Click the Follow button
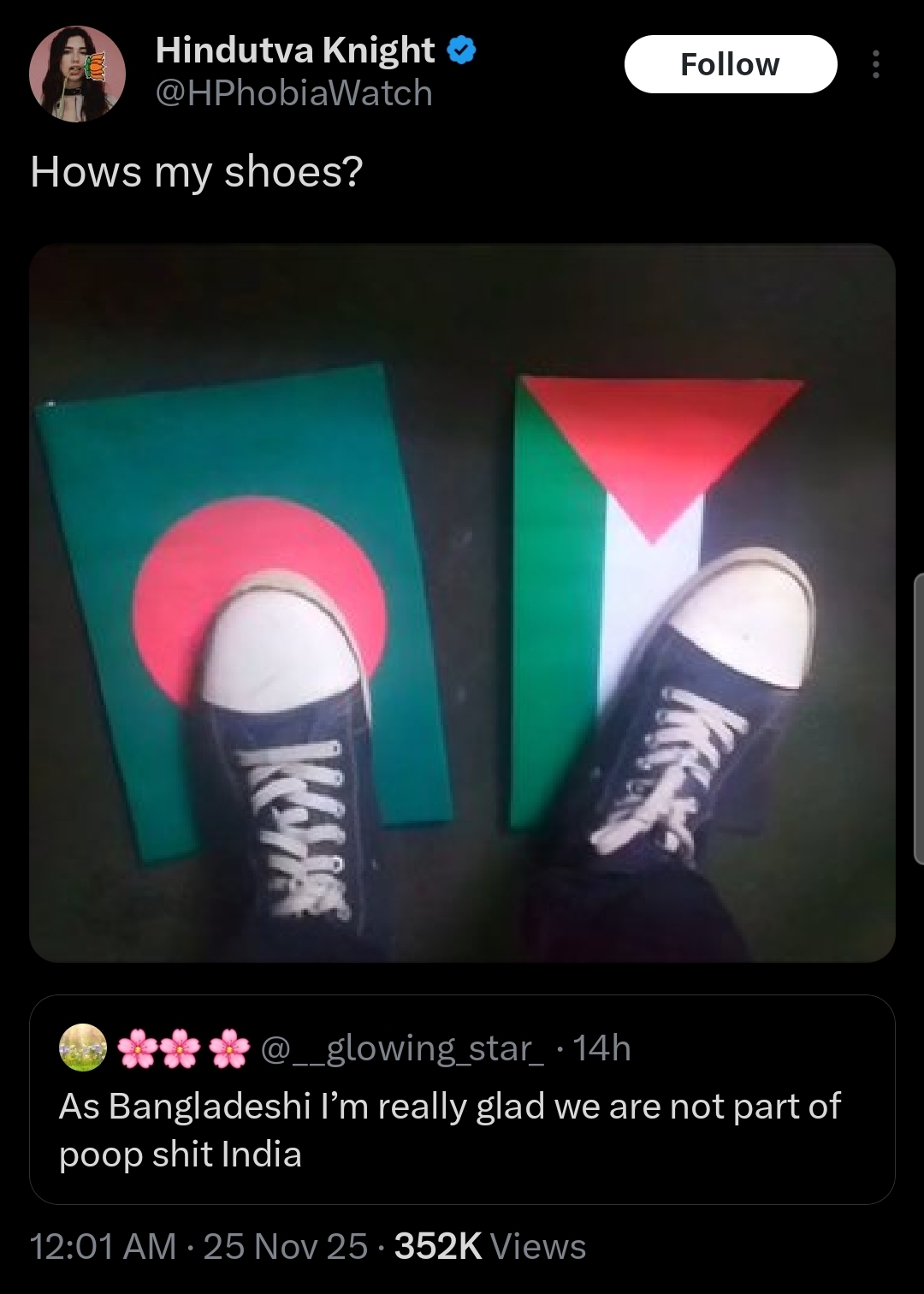Viewport: 924px width, 1294px height. pyautogui.click(x=731, y=64)
